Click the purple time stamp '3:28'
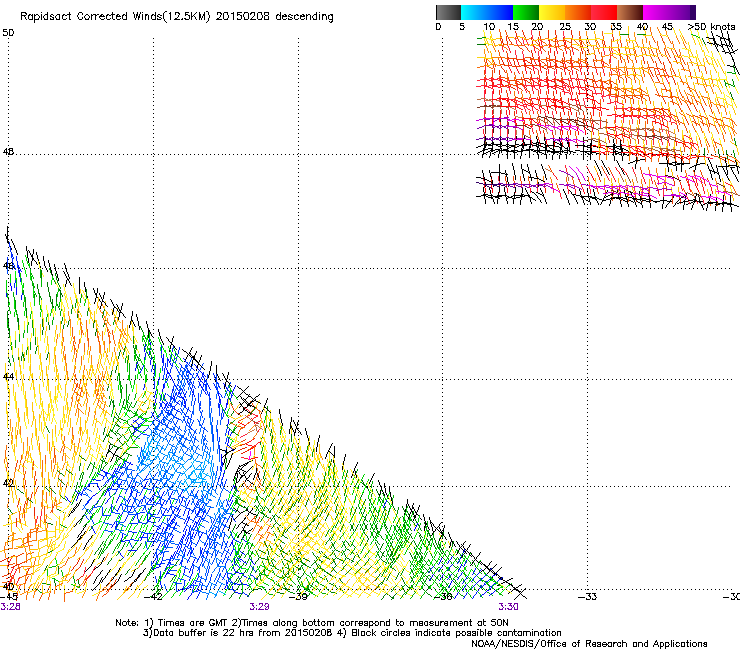The image size is (740, 650). (x=10, y=607)
